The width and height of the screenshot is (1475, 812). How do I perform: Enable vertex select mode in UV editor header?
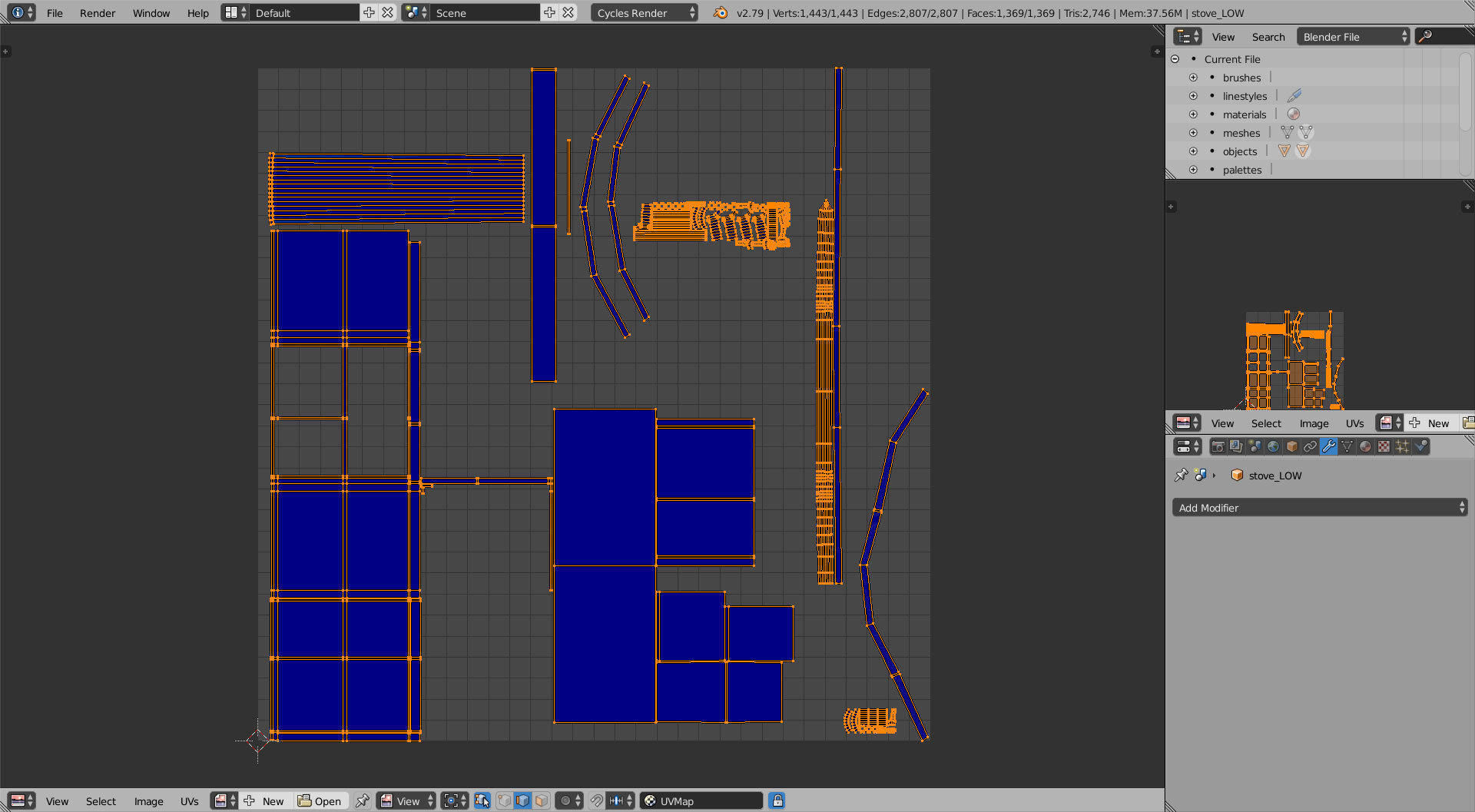tap(505, 801)
